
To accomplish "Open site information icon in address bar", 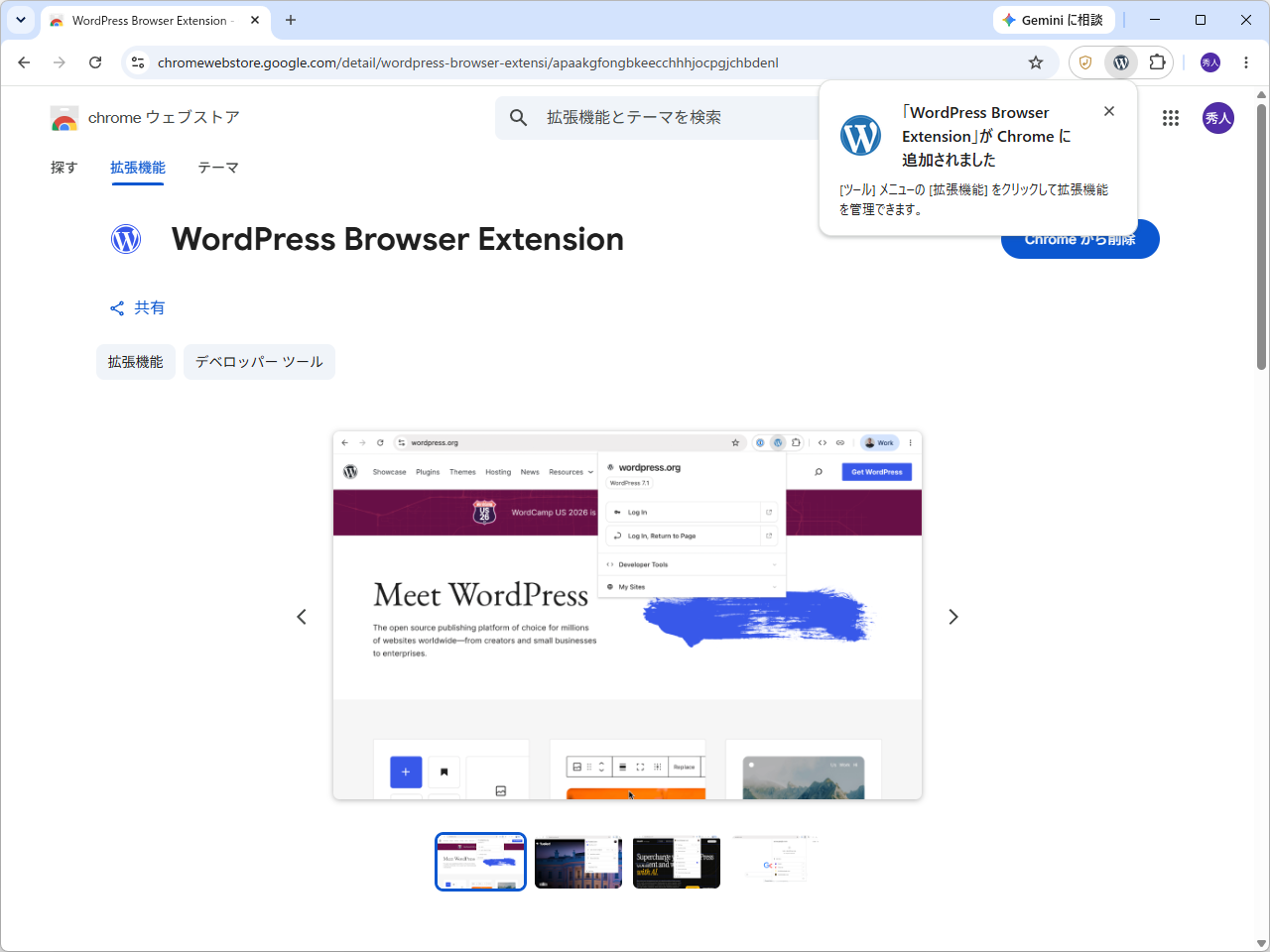I will tap(138, 62).
